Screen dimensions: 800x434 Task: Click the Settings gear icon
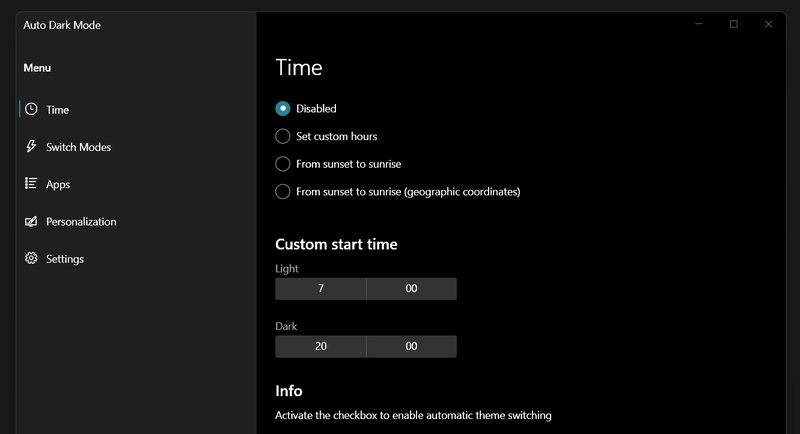coord(31,259)
